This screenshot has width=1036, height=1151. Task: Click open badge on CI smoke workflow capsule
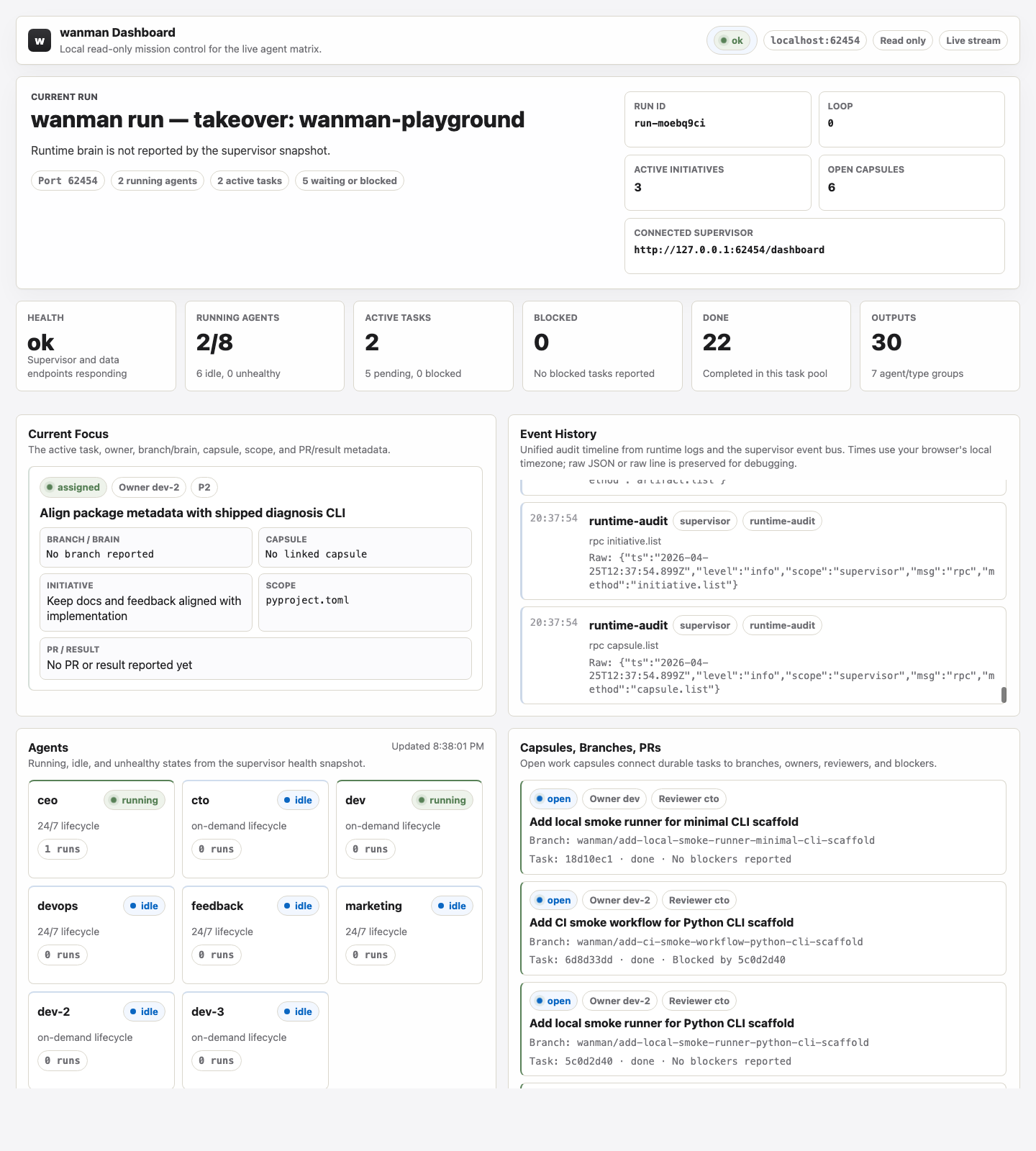(x=553, y=900)
